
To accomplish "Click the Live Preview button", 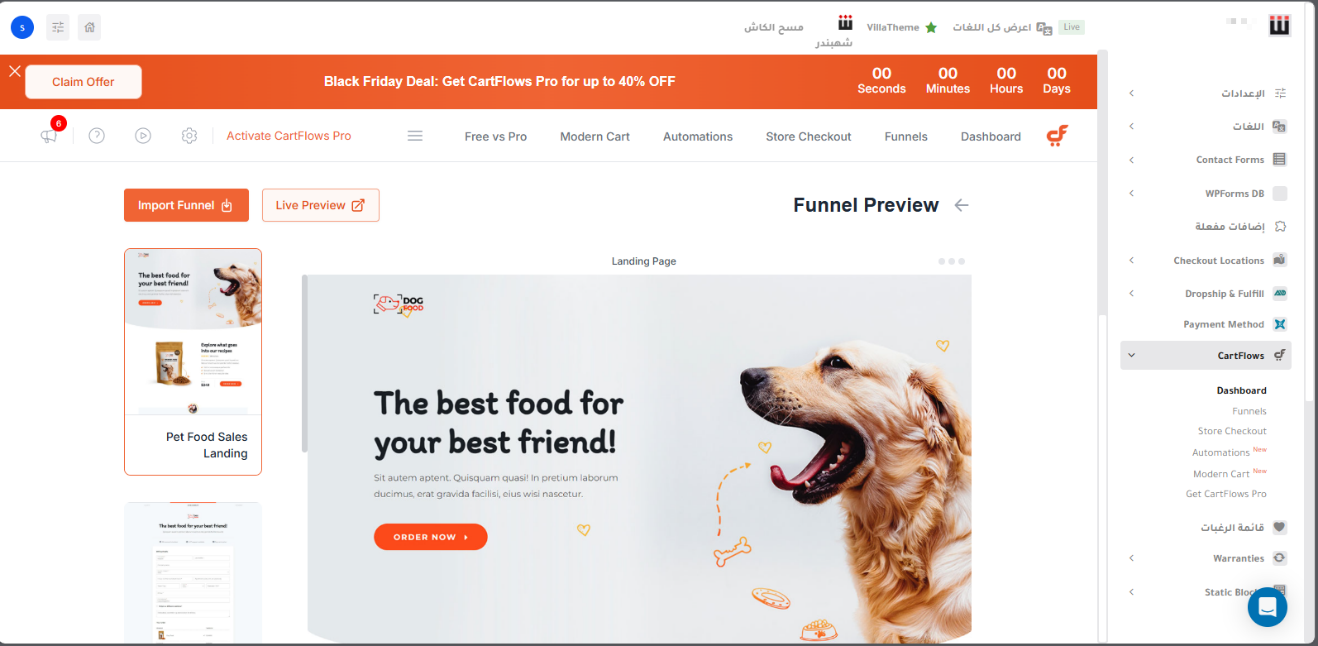I will coord(320,205).
